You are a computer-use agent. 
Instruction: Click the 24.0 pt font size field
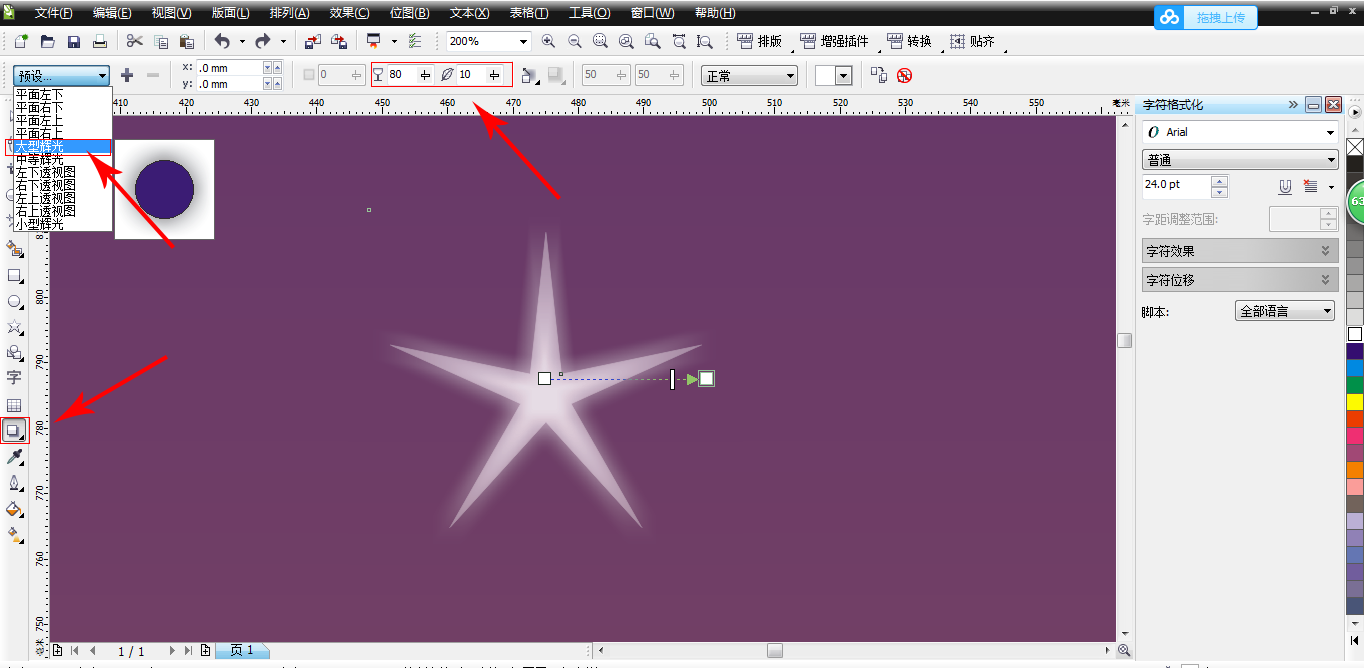(x=1176, y=186)
